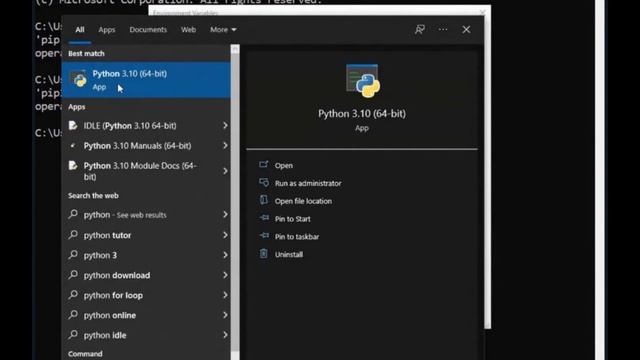Open the More filter dropdown
Screen dimensions: 640x360
223,30
